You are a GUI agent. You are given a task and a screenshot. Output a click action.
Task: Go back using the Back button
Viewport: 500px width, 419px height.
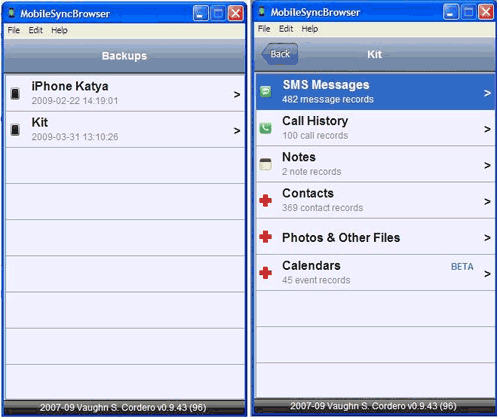tap(279, 54)
